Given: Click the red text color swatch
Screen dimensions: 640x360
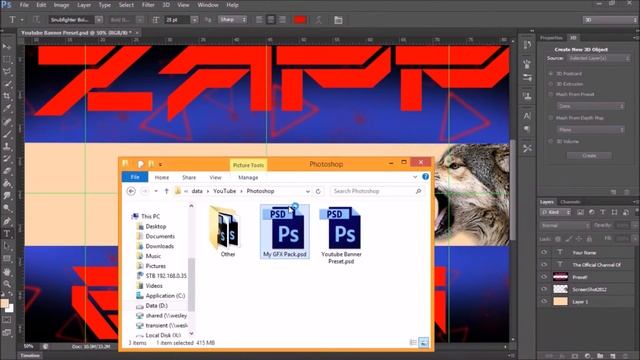Looking at the screenshot, I should 300,20.
